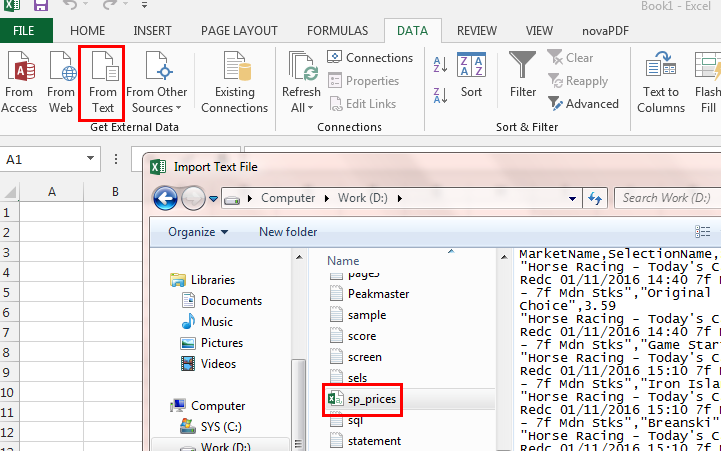Click the Search Work (D:) field
This screenshot has width=721, height=451.
click(668, 198)
